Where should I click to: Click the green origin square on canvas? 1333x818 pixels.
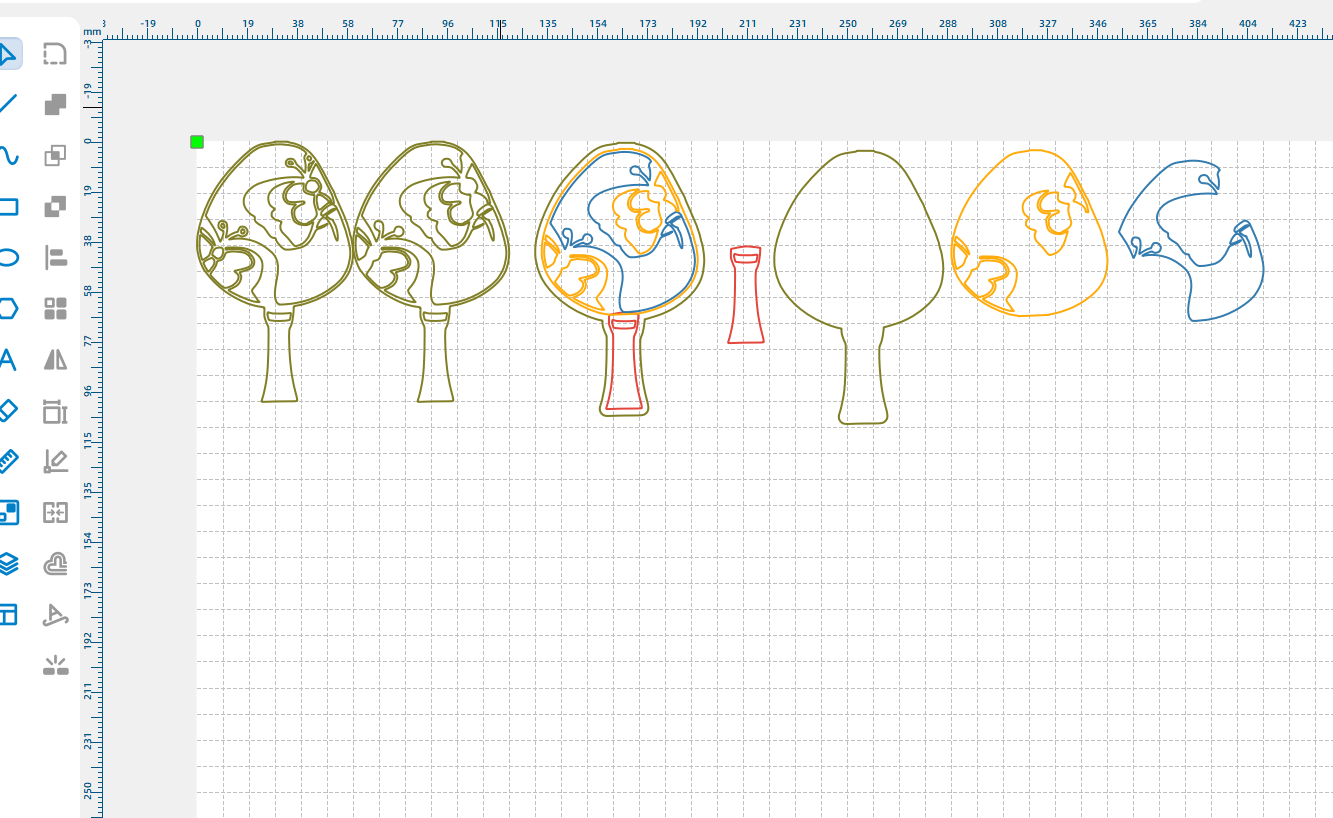click(197, 142)
